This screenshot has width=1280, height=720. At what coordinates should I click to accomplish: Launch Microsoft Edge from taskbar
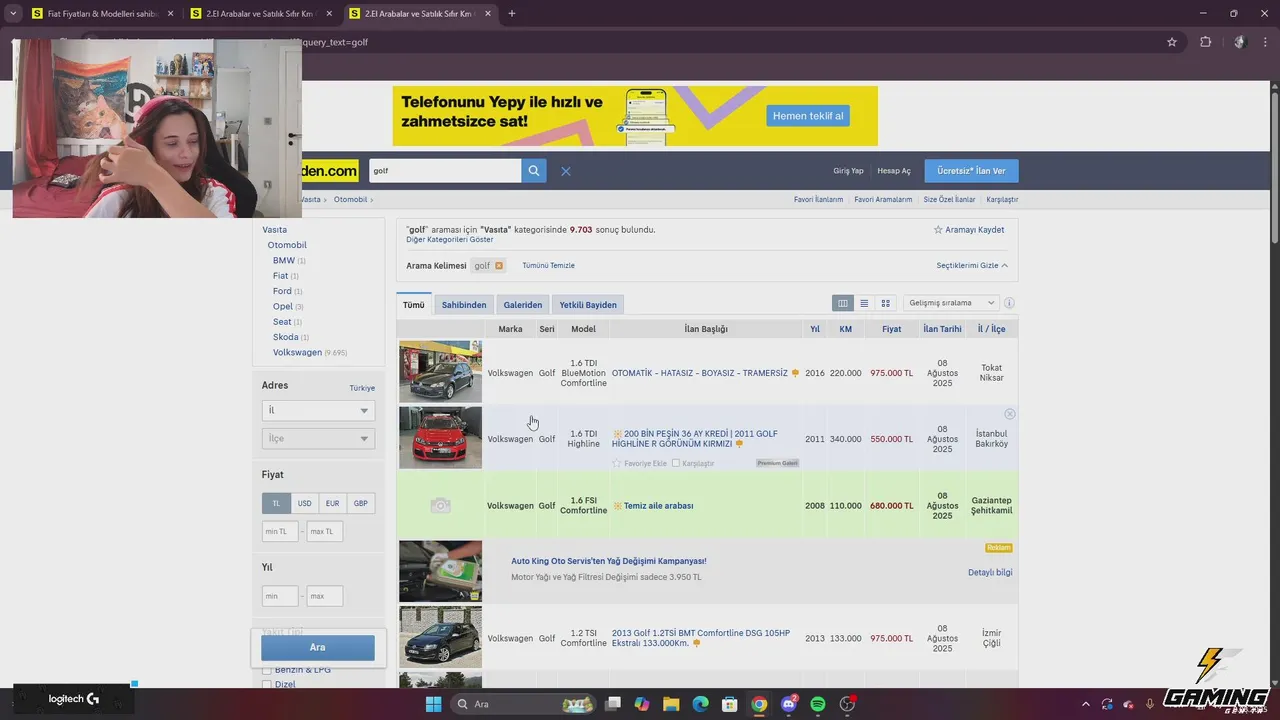[x=701, y=704]
